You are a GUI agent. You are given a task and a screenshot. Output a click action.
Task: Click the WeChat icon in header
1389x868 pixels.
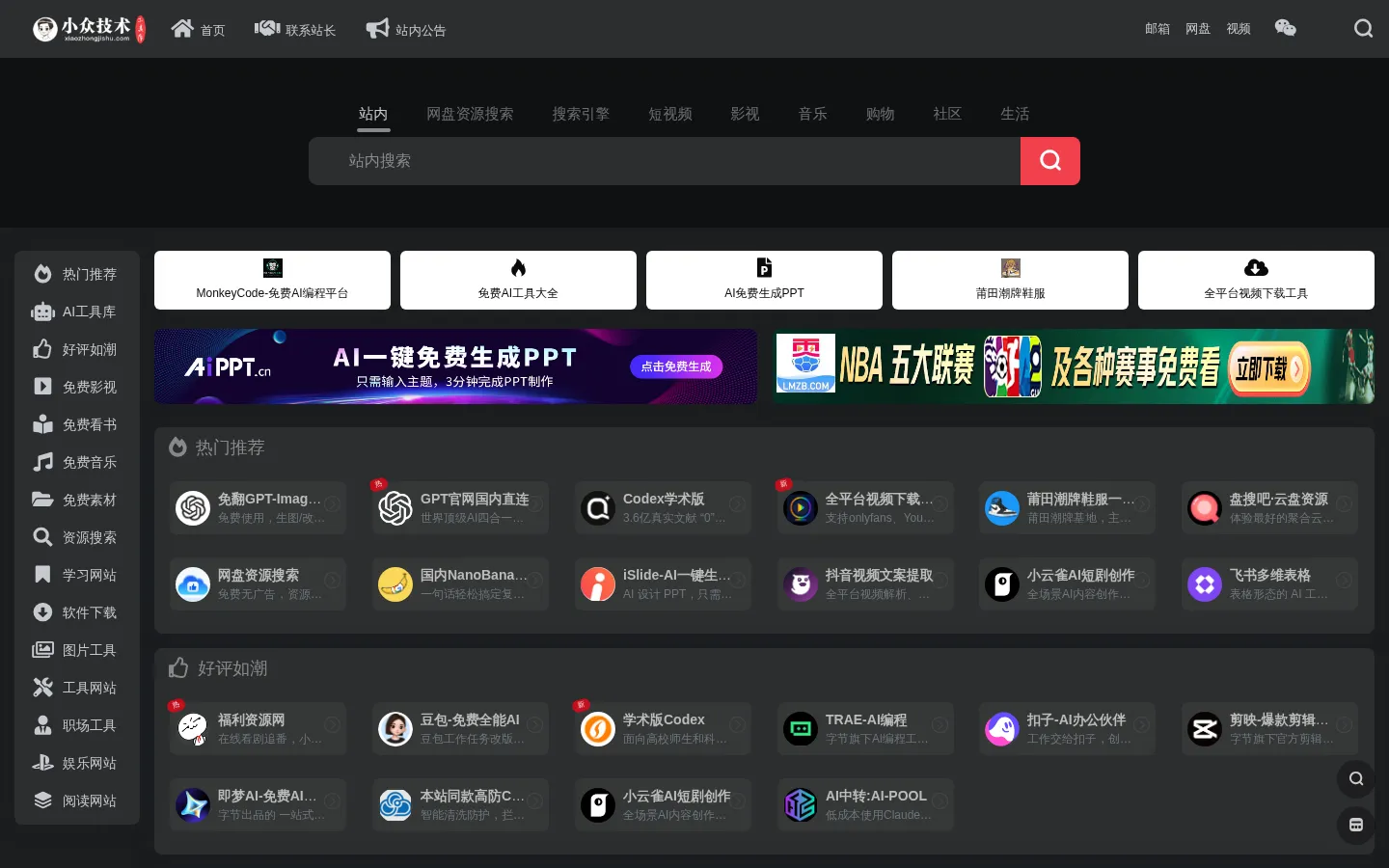tap(1285, 29)
